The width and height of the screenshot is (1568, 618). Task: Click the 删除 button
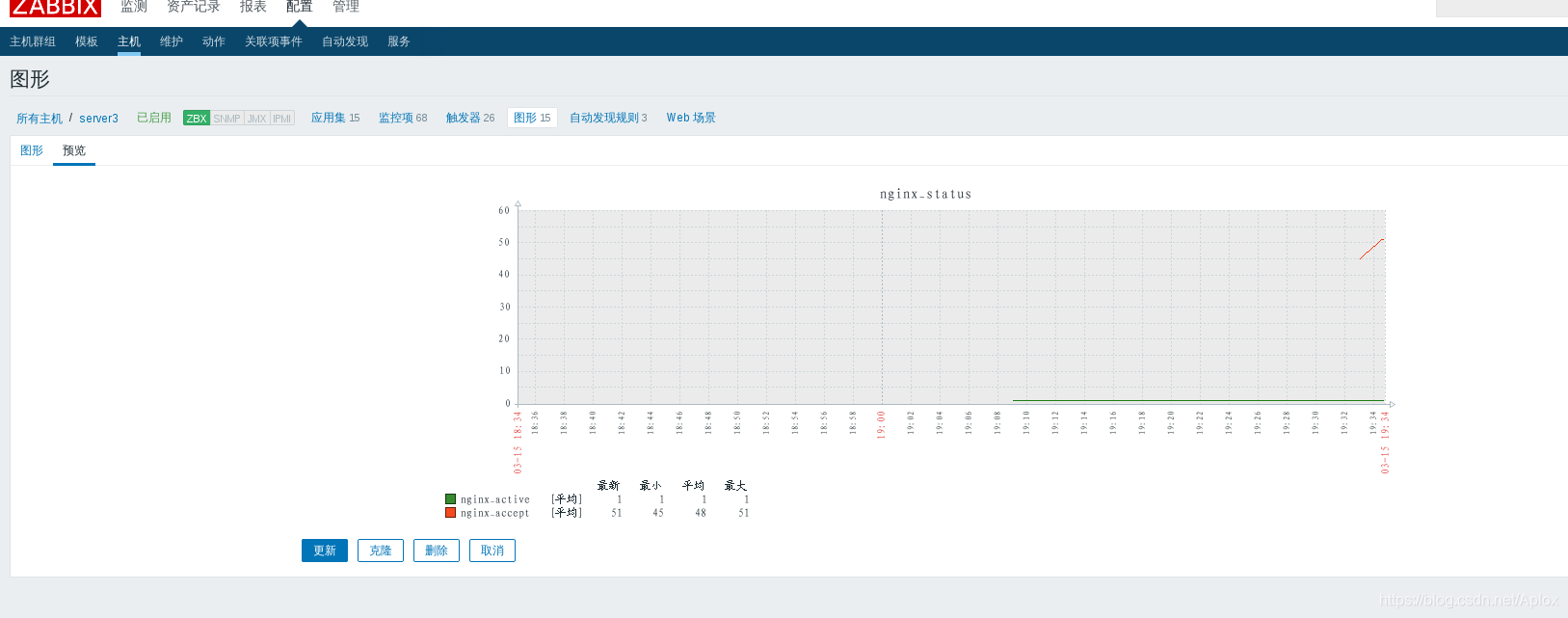coord(437,551)
